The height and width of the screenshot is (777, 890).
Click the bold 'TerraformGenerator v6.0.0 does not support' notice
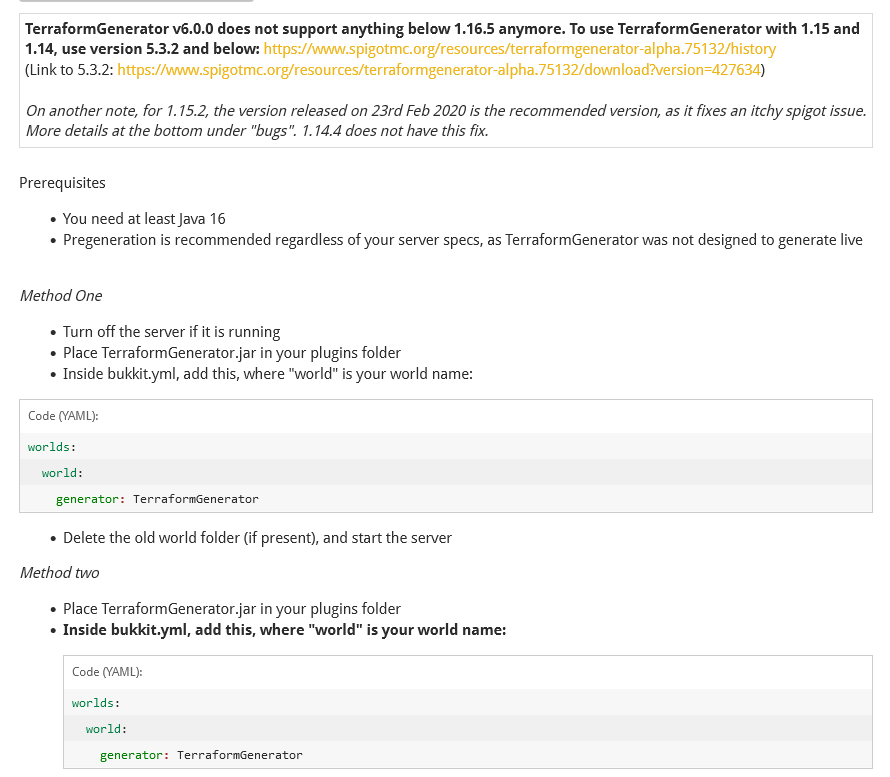coord(442,39)
